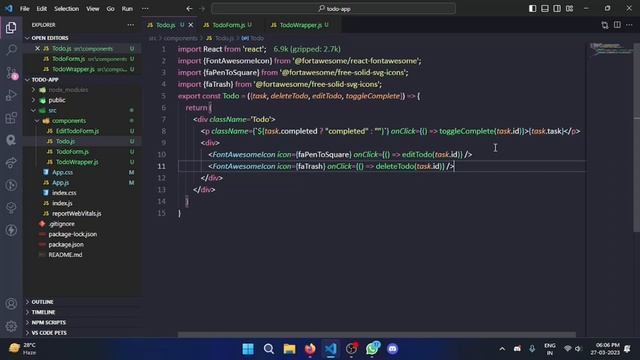The height and width of the screenshot is (360, 640).
Task: Click the Split Editor Right icon
Action: coord(617,25)
